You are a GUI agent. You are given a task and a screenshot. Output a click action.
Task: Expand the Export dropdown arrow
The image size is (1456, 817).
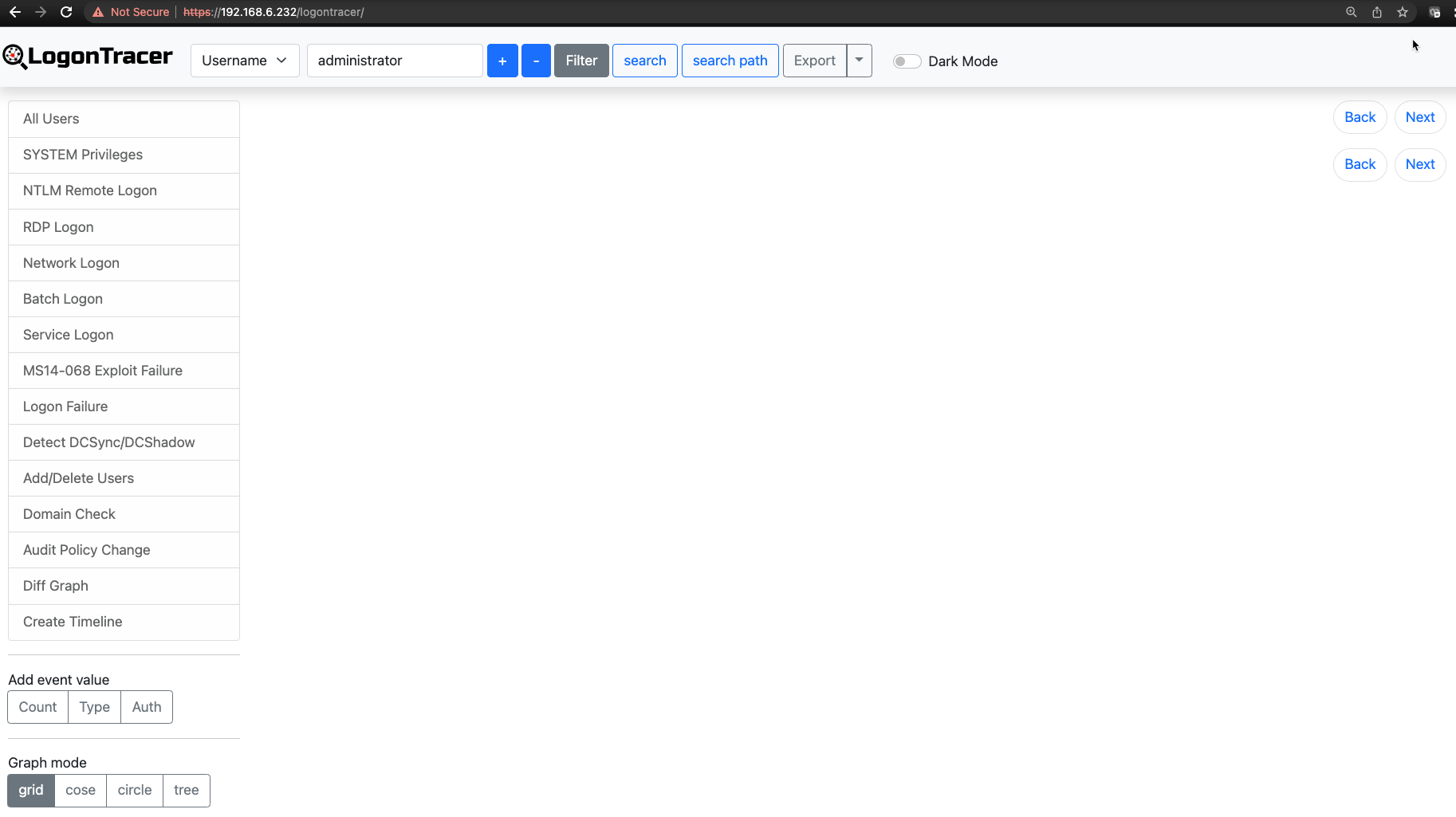coord(860,61)
